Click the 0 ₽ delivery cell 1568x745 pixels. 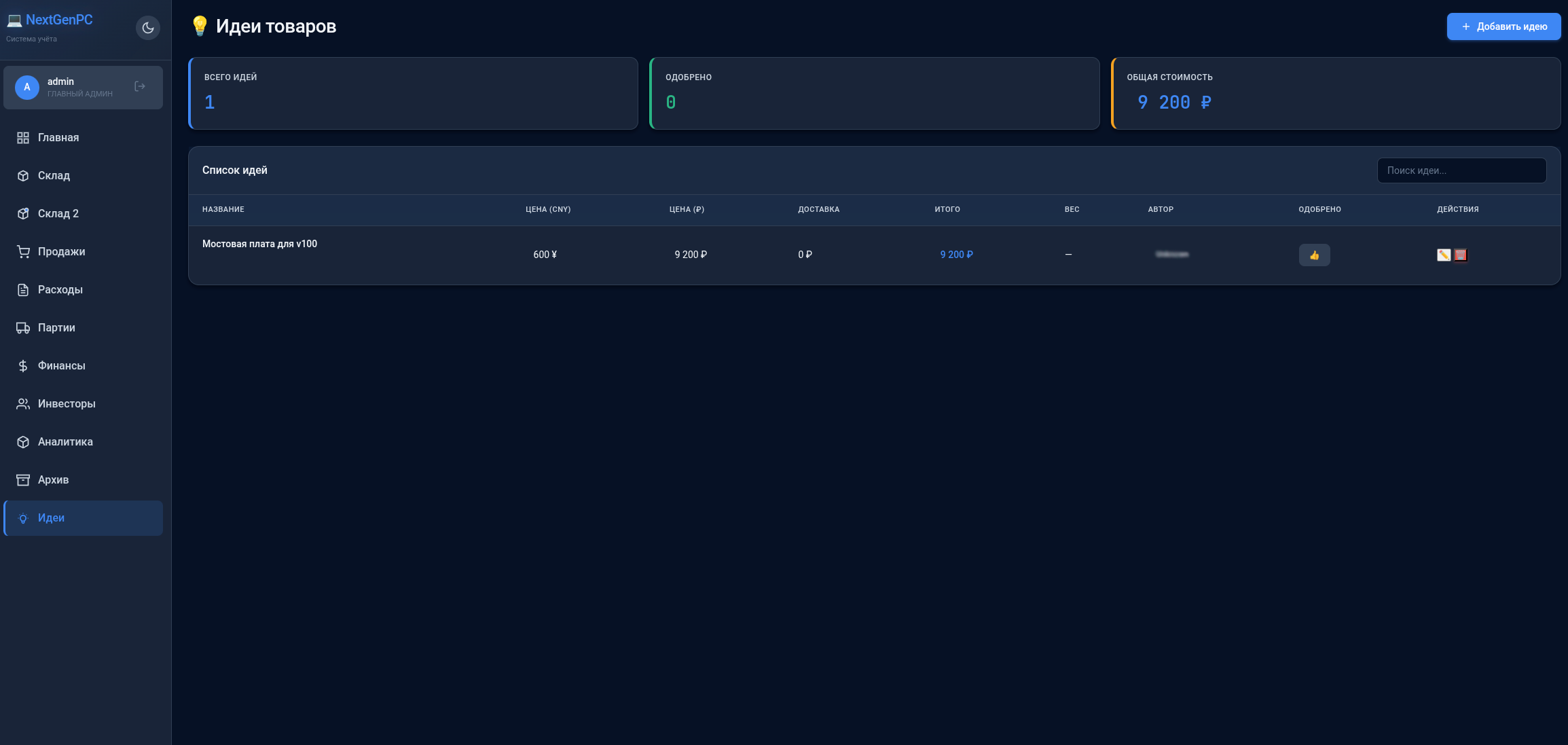click(805, 255)
